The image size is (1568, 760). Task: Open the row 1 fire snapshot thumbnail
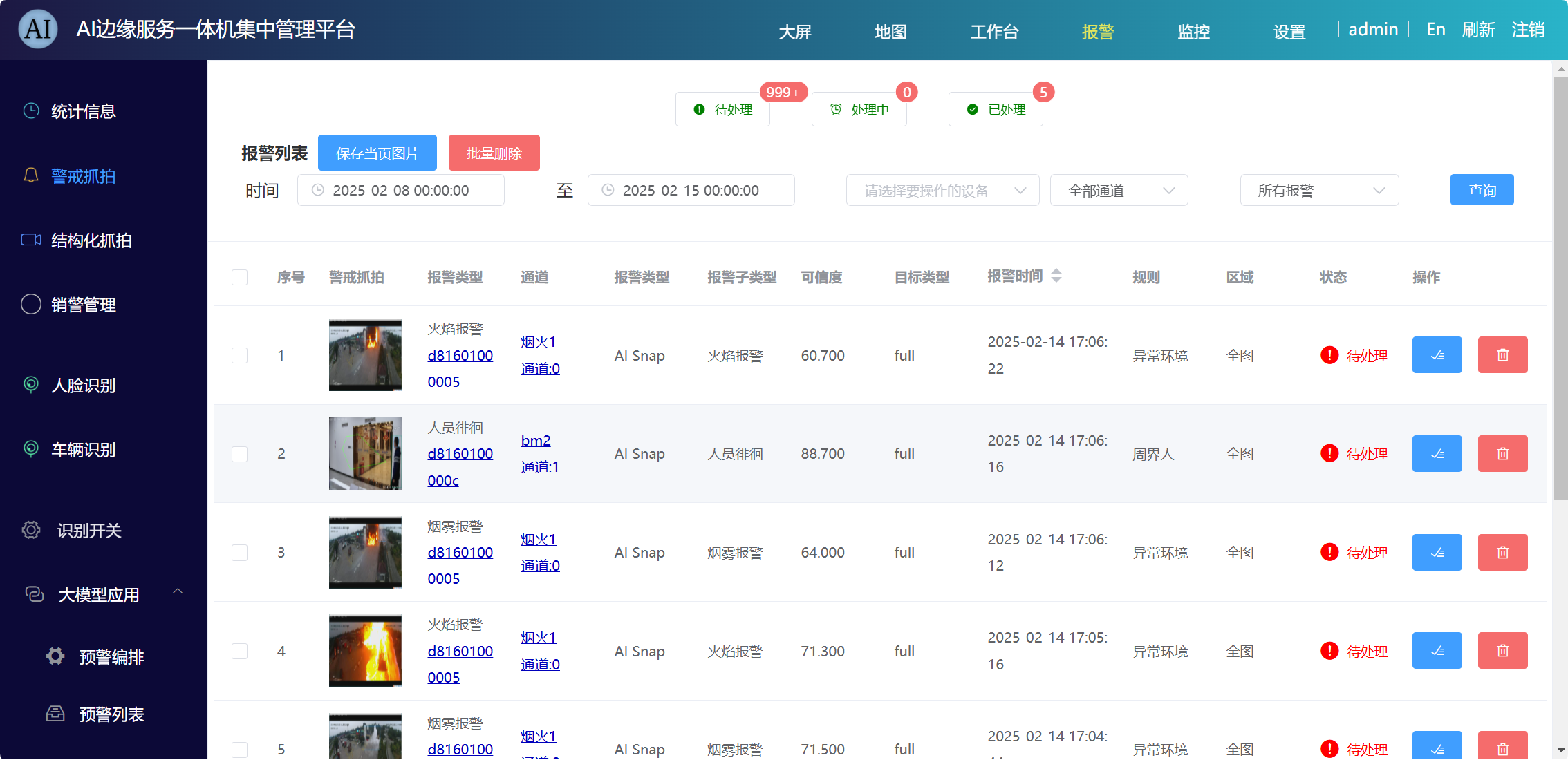tap(365, 354)
